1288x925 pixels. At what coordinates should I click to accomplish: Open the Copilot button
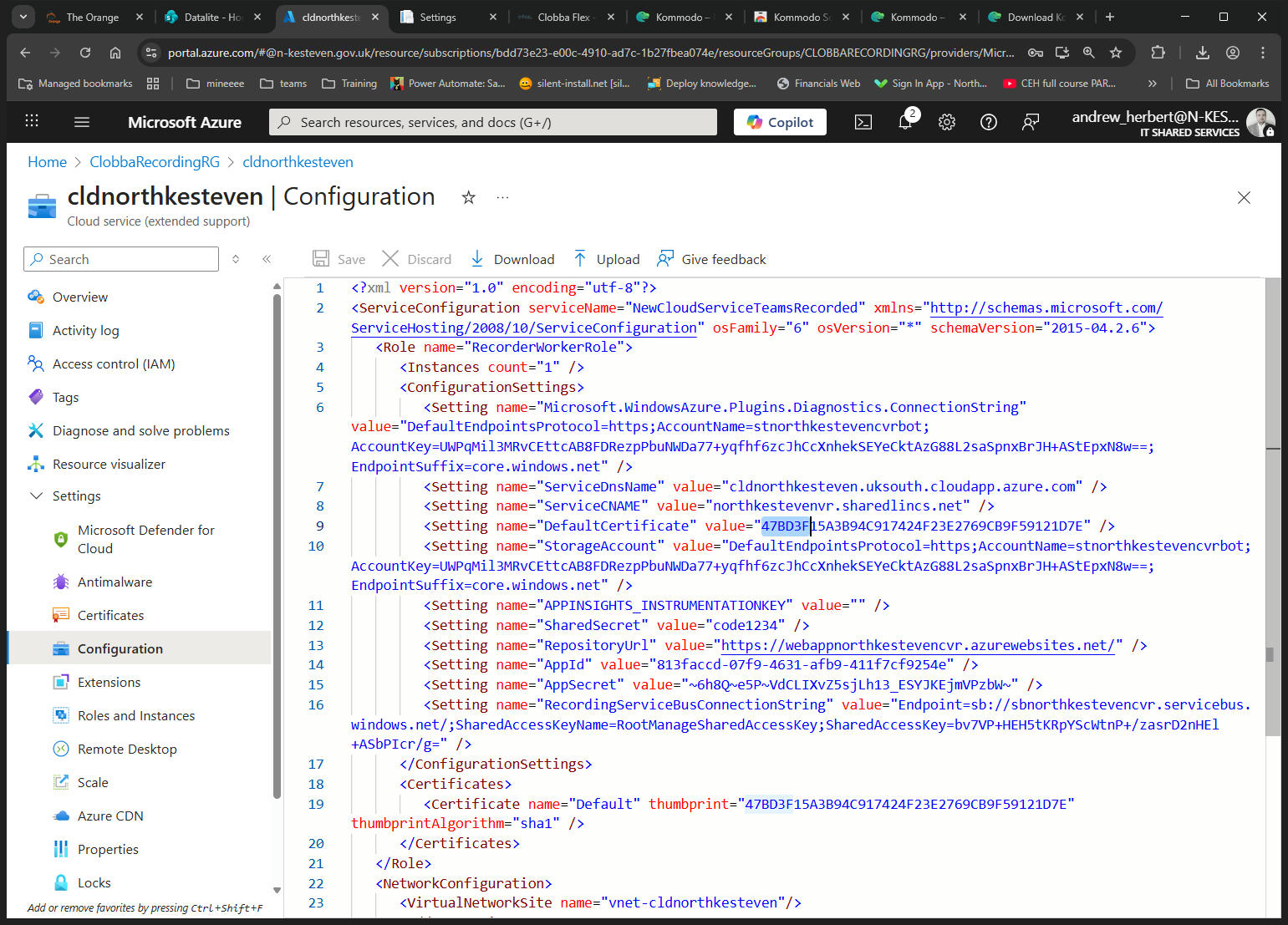[x=780, y=122]
